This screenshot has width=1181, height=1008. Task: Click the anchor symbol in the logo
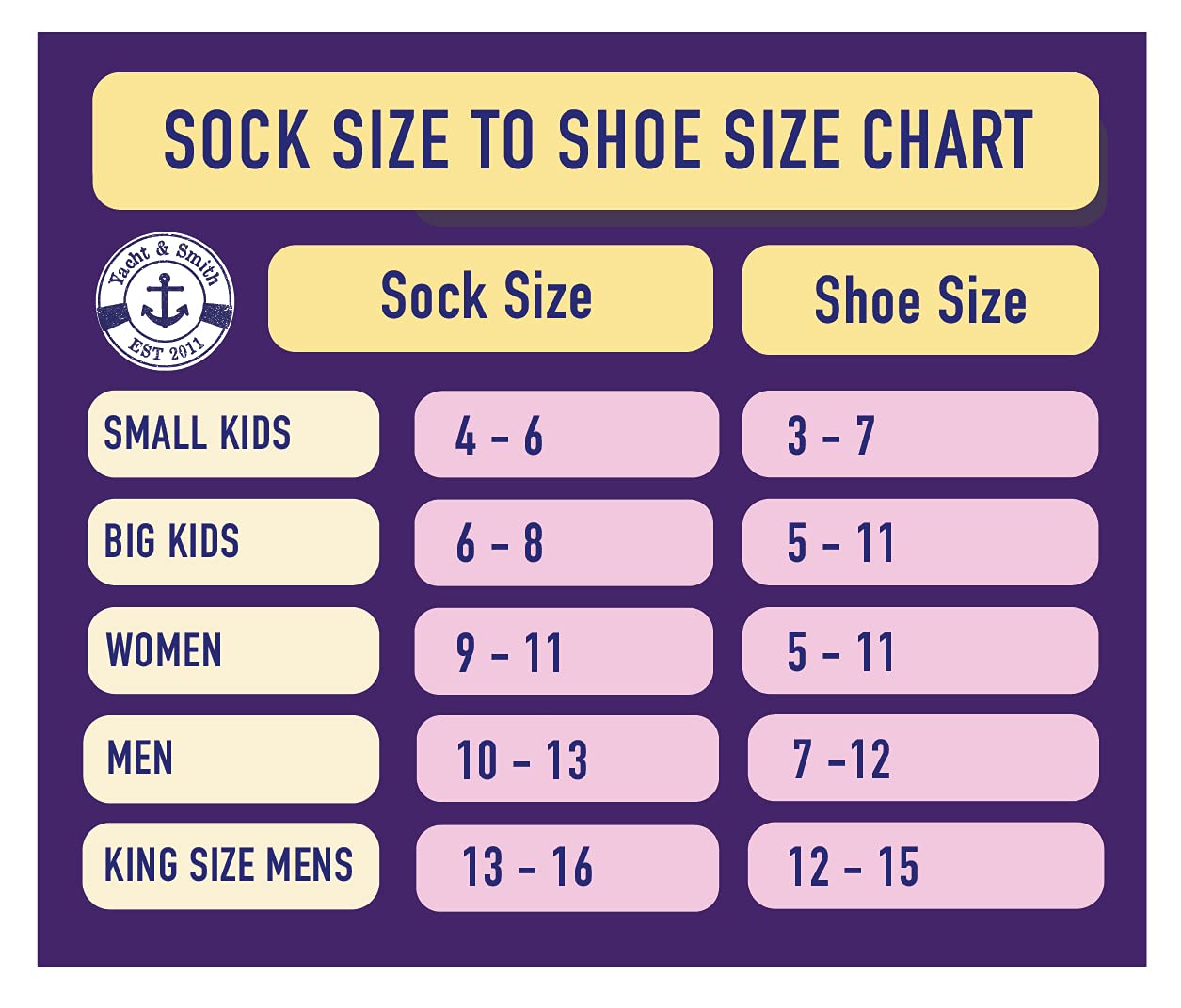tap(166, 300)
